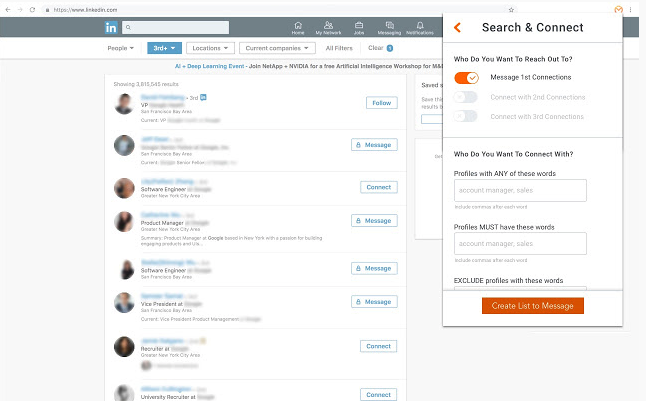Open the Notifications bell icon
Viewport: 646px width, 401px height.
pyautogui.click(x=420, y=28)
